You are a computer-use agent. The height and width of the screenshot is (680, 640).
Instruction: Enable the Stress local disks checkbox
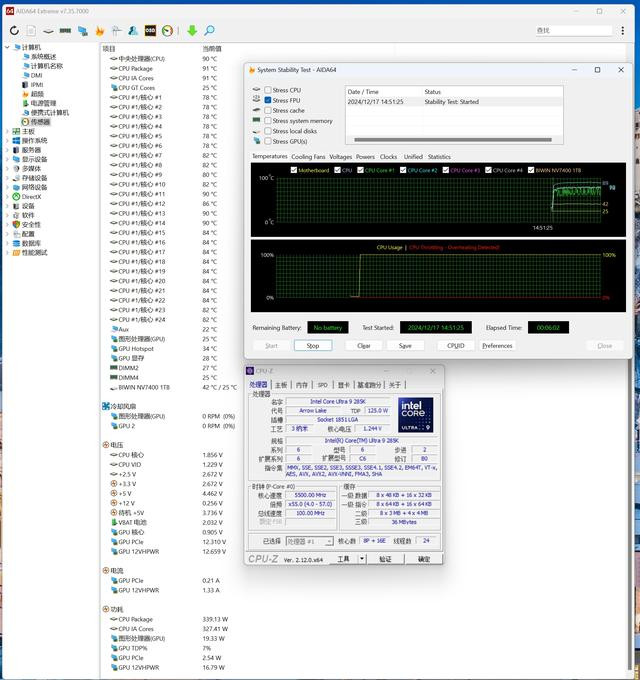[268, 131]
